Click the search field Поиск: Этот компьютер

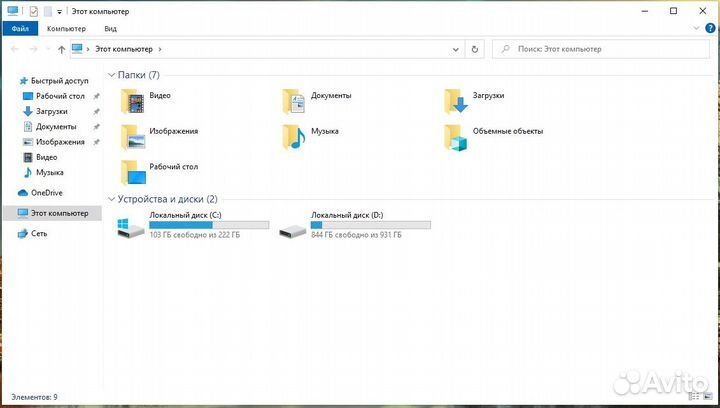pyautogui.click(x=600, y=48)
